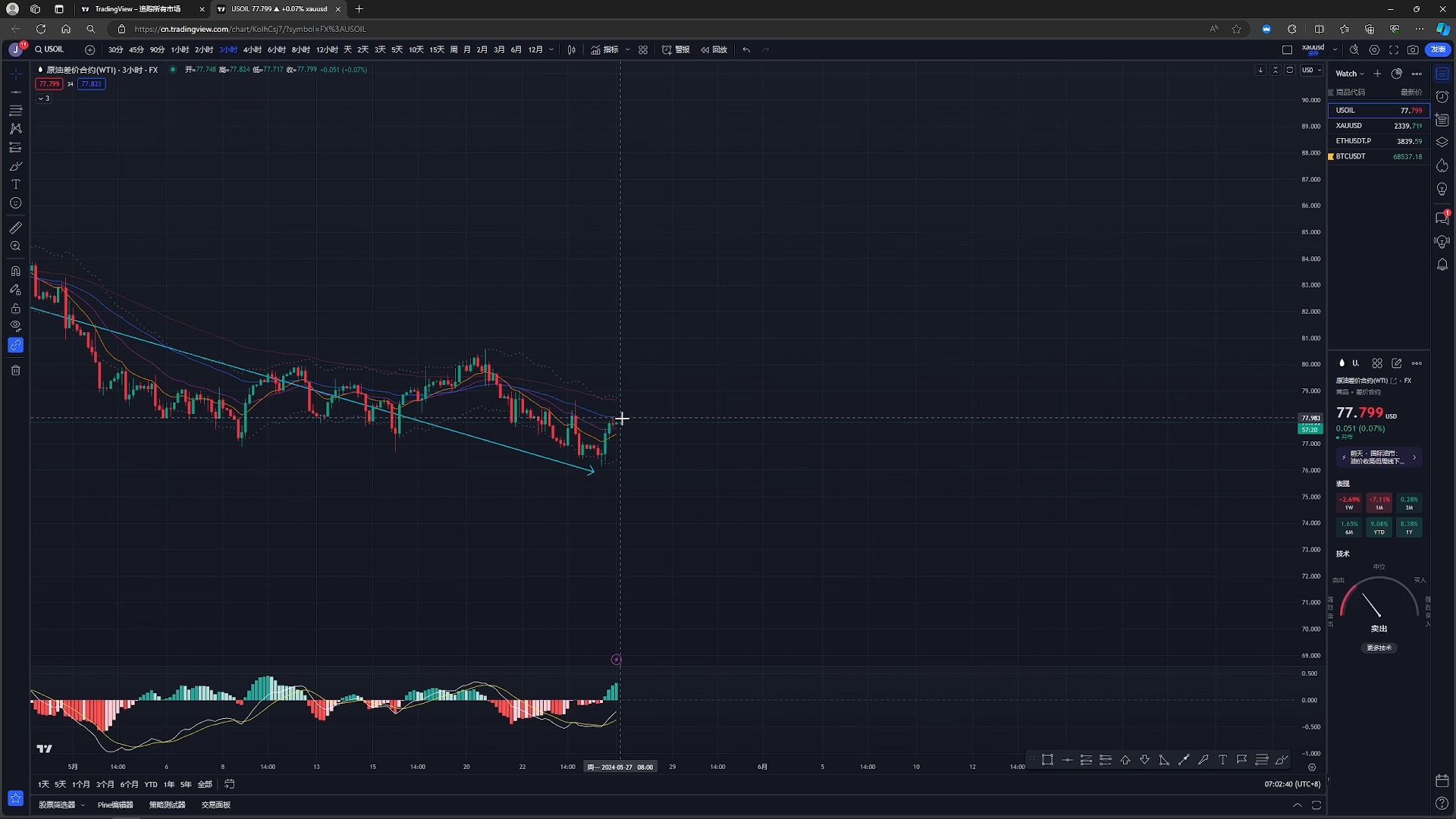Open the patterns tool in left toolbar

(15, 129)
